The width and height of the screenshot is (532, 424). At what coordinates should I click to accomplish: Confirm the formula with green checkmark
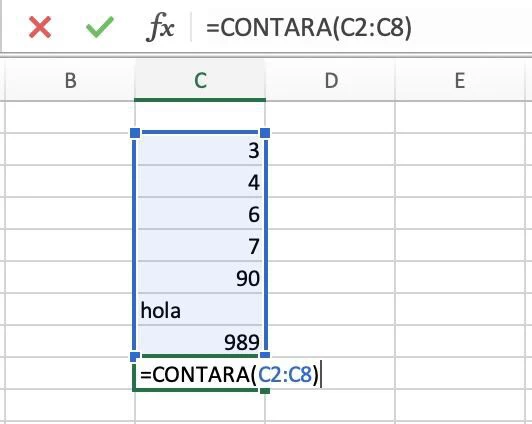[100, 27]
